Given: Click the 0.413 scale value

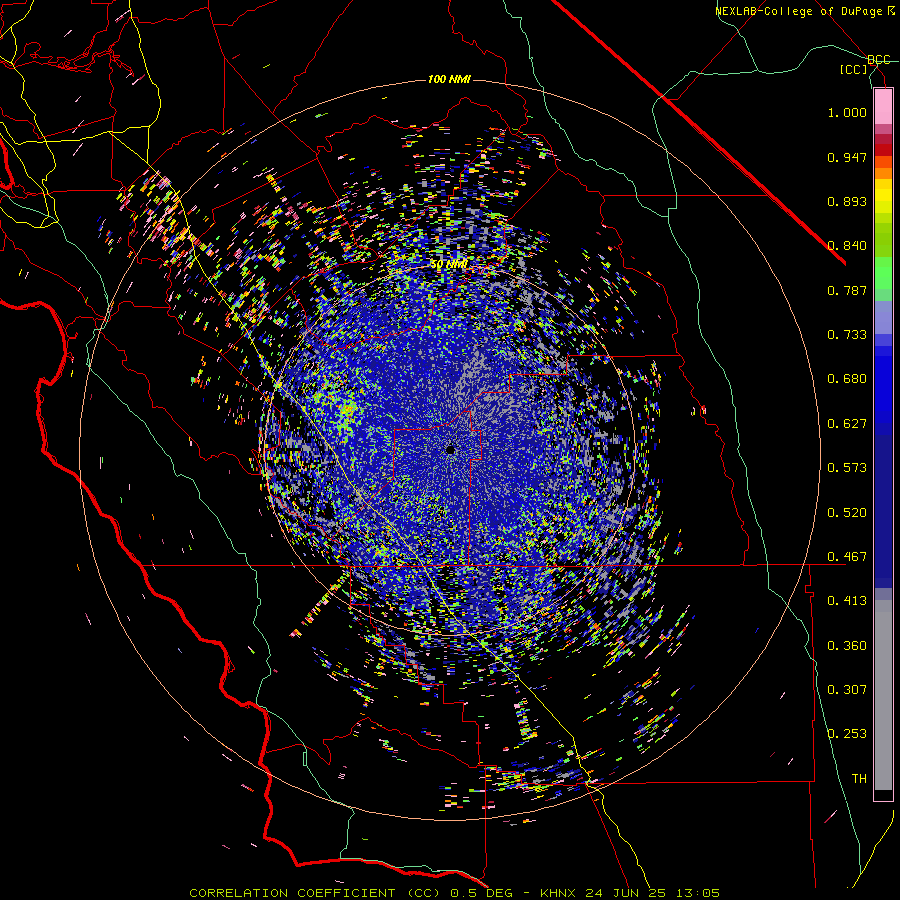Looking at the screenshot, I should (847, 601).
